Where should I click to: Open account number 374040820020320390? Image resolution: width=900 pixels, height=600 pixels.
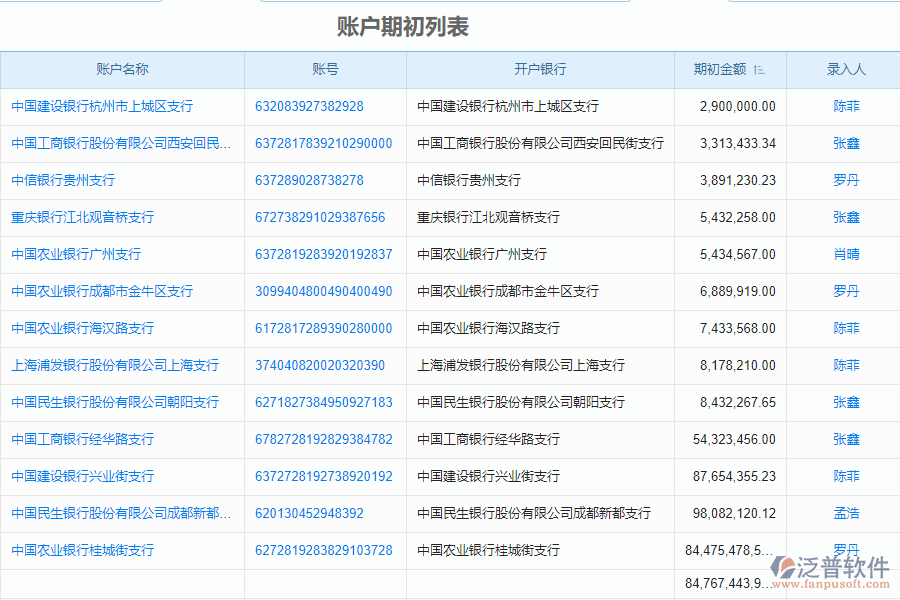click(x=320, y=365)
